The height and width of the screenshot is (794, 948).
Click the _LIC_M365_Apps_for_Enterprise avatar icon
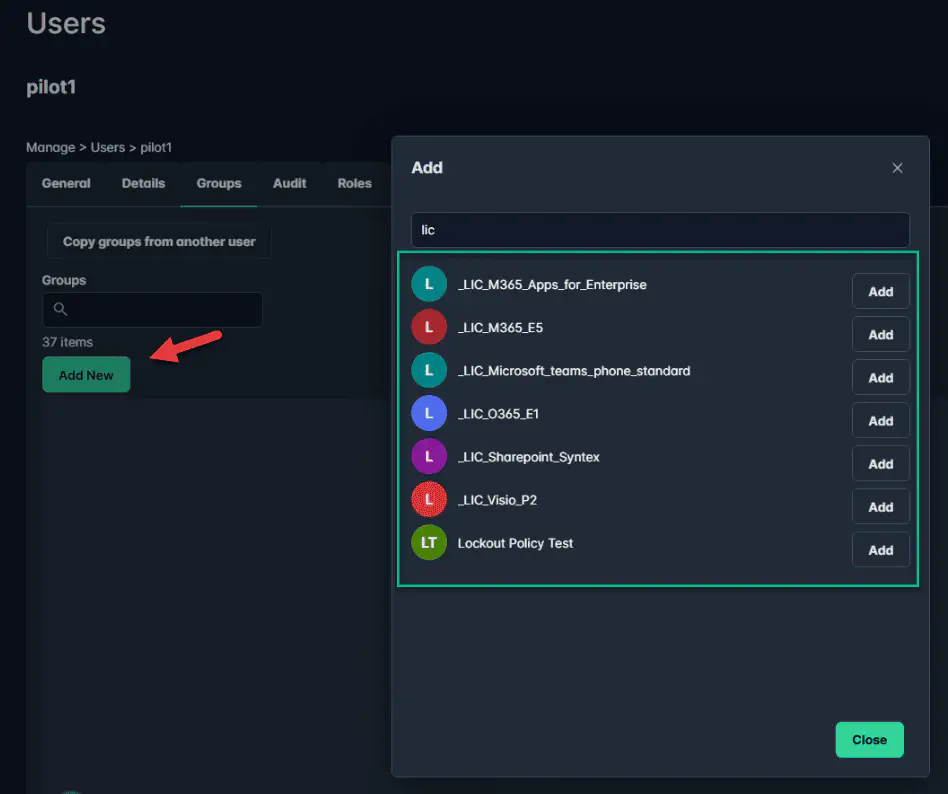(x=428, y=285)
